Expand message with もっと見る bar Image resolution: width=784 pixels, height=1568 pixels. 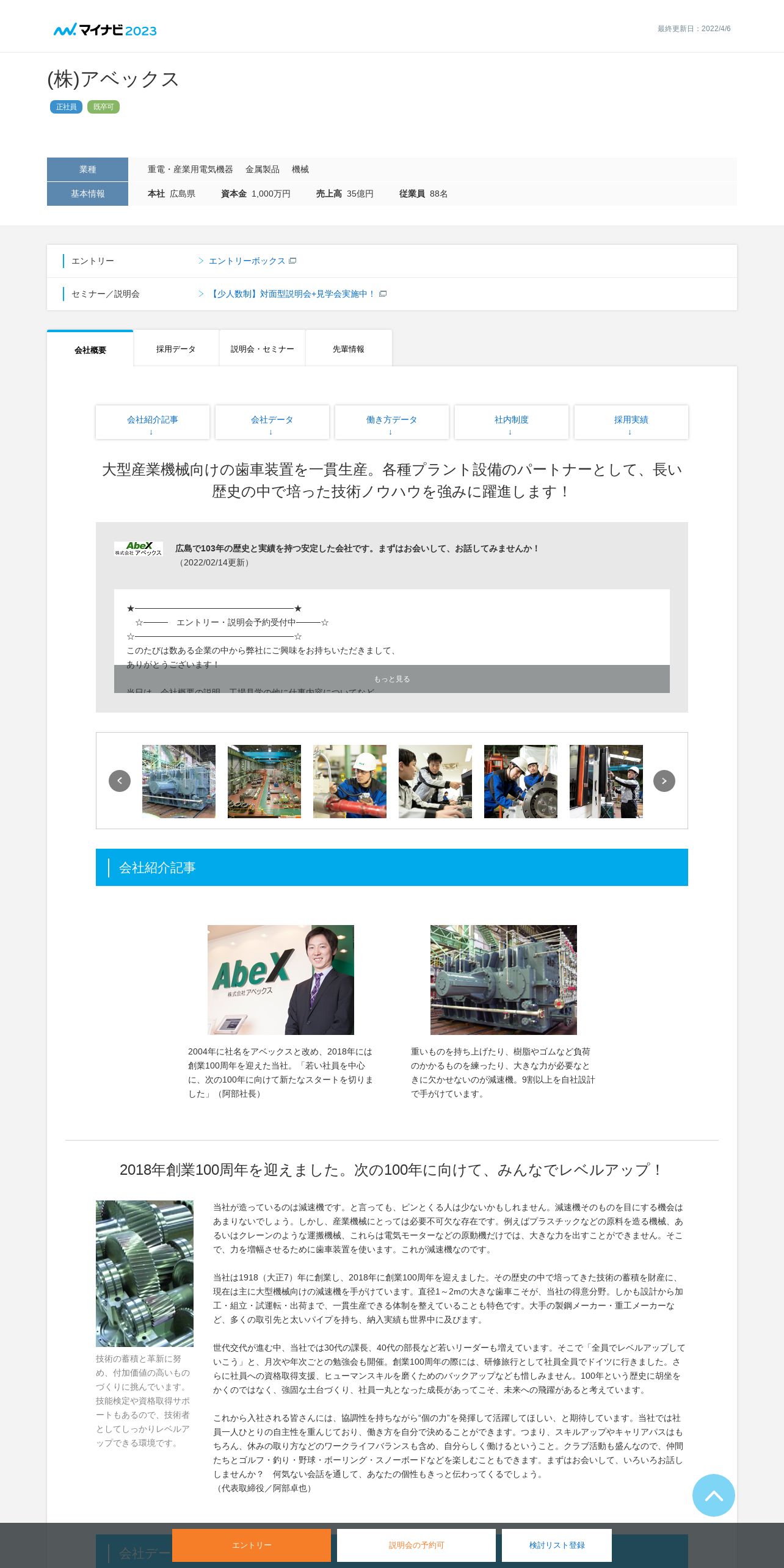[392, 679]
